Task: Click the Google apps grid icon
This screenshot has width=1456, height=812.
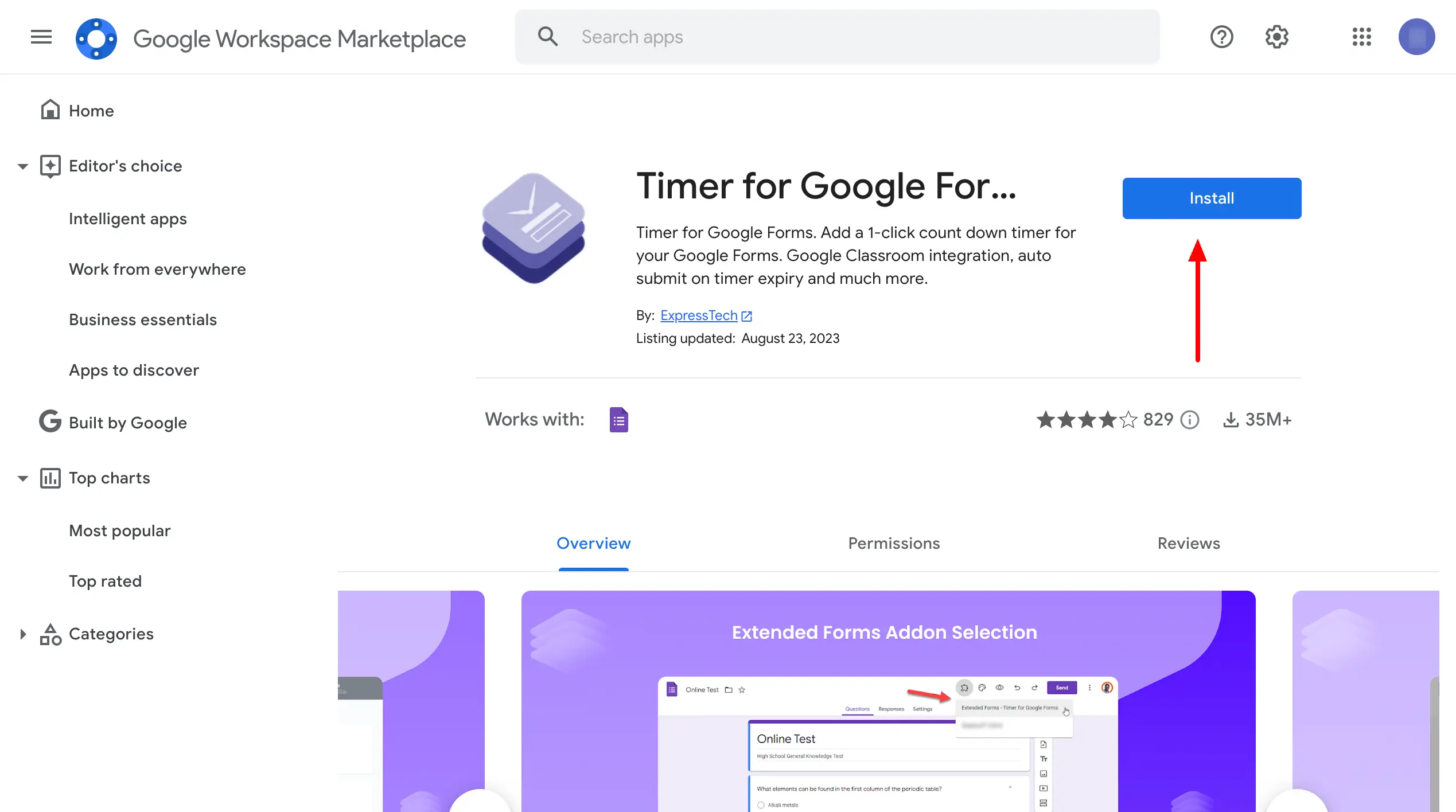Action: [1362, 37]
